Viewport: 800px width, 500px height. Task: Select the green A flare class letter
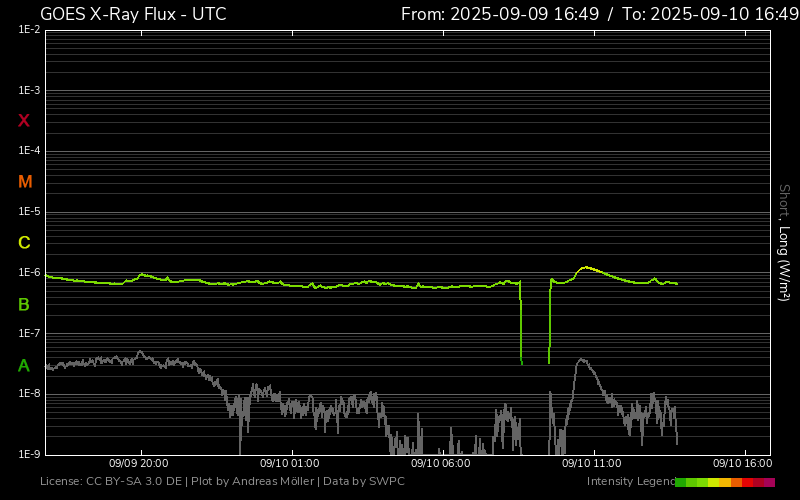pyautogui.click(x=24, y=365)
